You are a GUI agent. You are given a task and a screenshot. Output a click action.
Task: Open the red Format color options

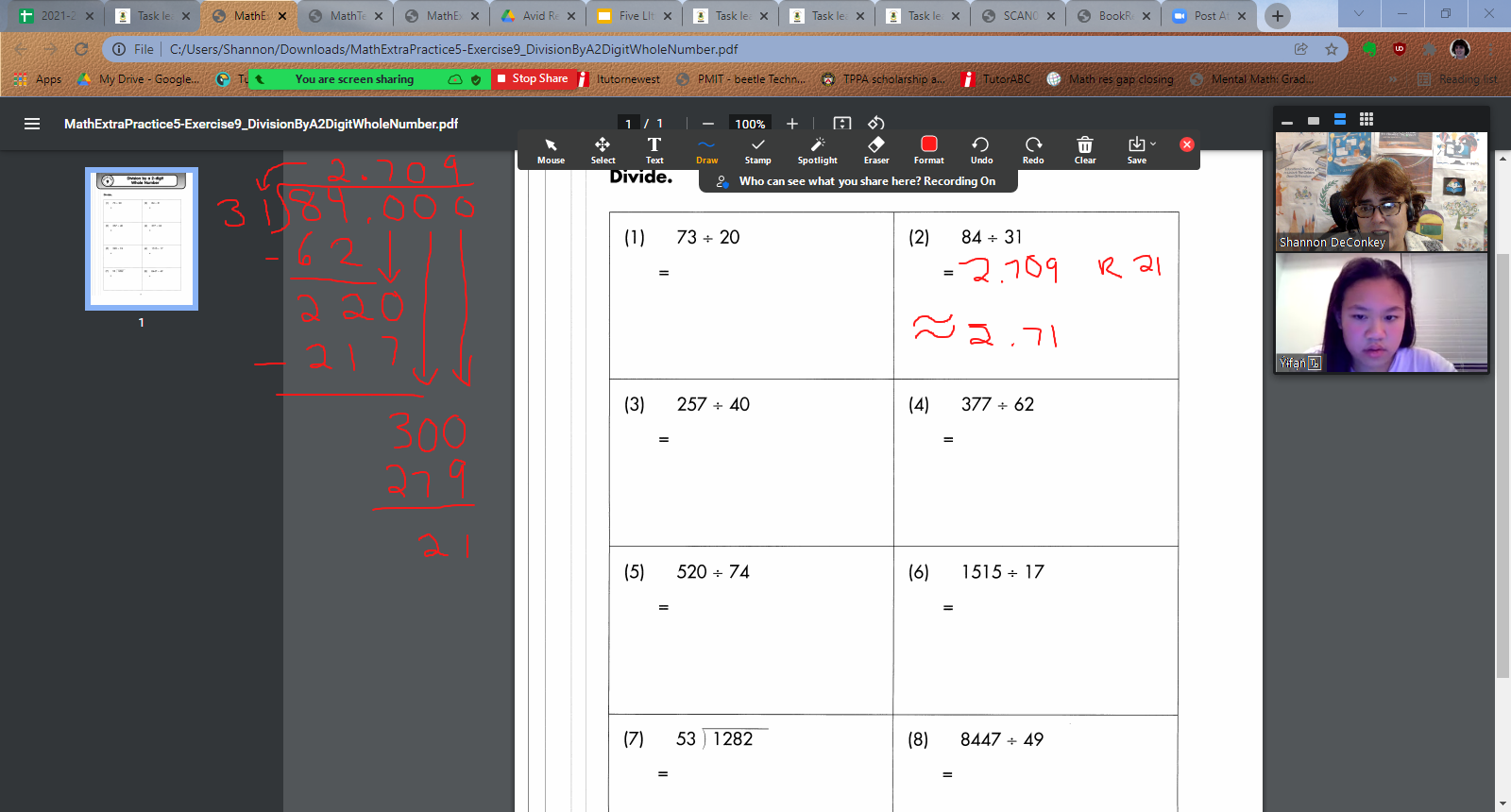click(x=929, y=150)
